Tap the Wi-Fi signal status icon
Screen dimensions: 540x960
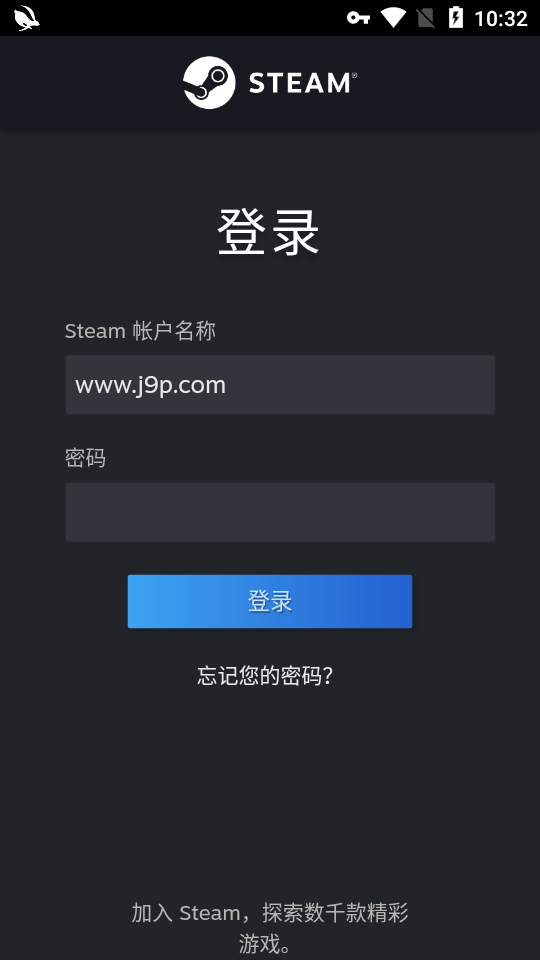394,18
